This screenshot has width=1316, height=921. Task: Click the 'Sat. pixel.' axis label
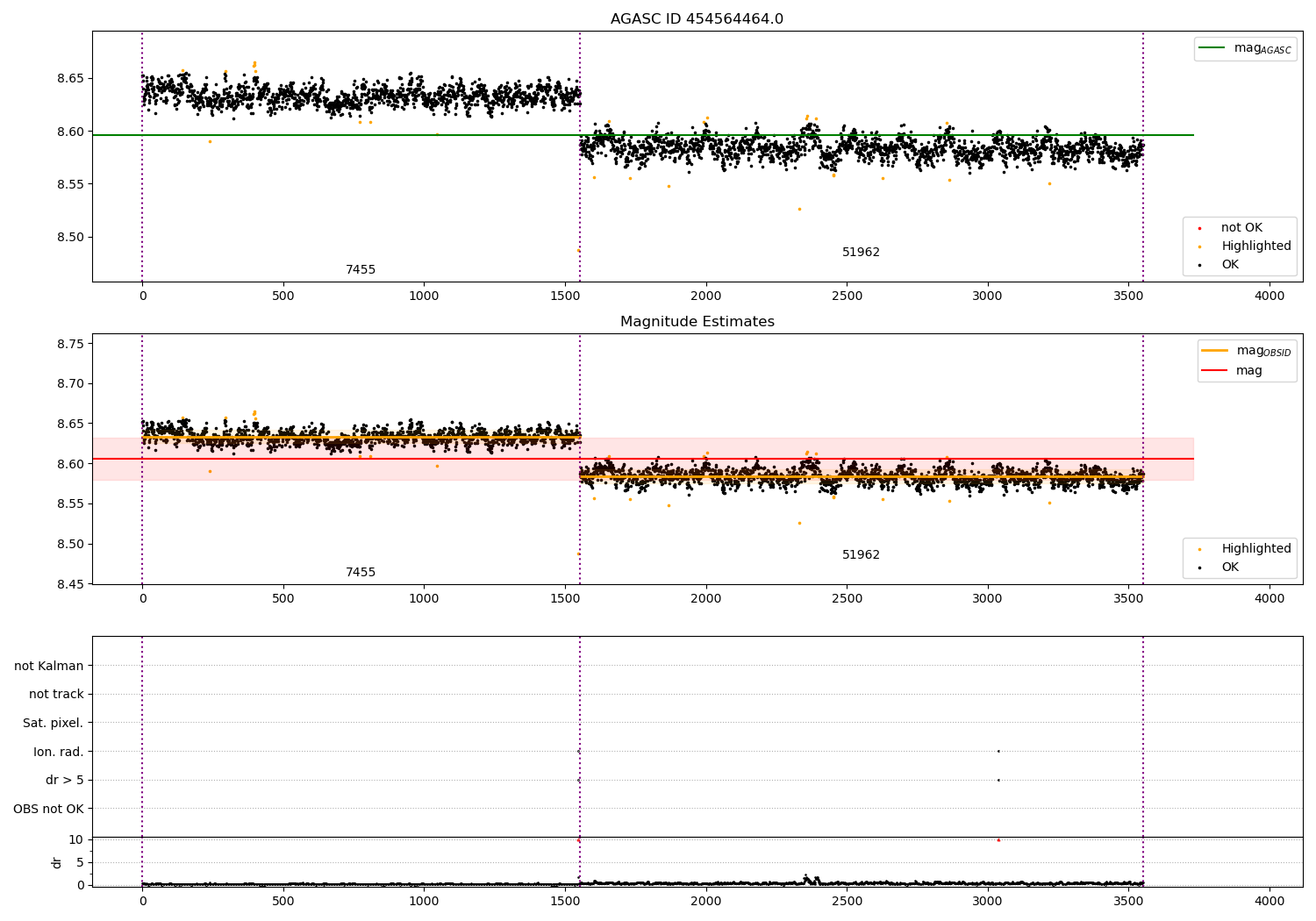(54, 724)
